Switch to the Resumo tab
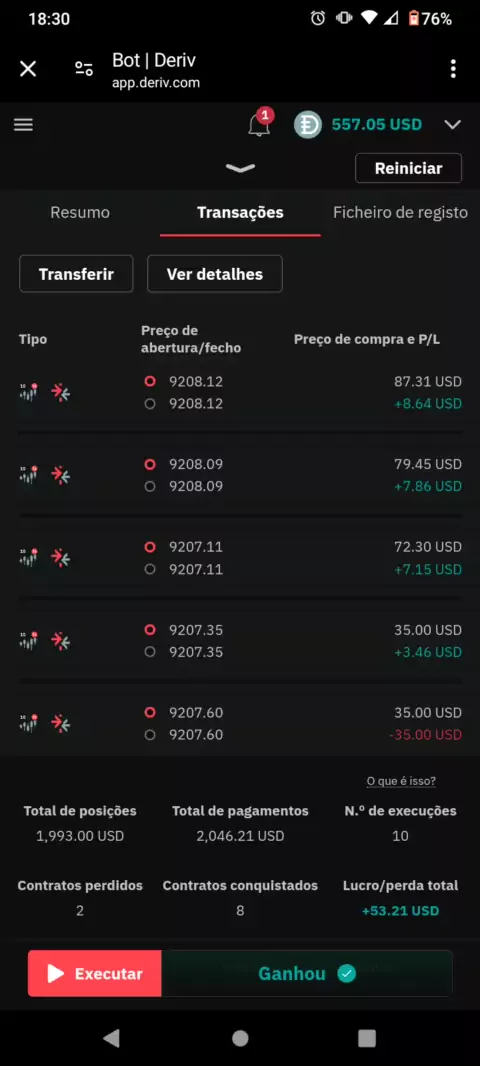This screenshot has width=480, height=1066. click(x=80, y=213)
